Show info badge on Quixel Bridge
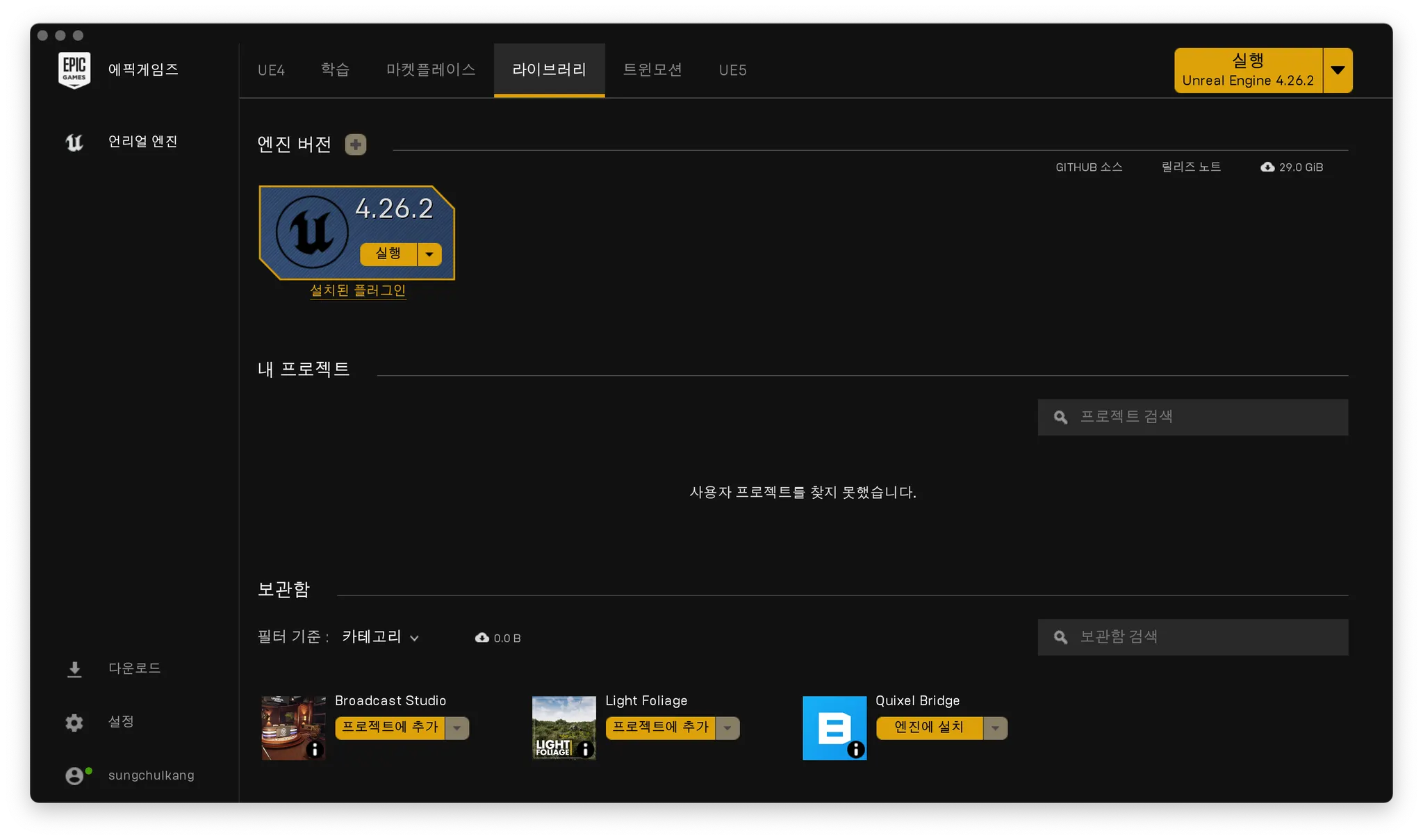The image size is (1423, 840). click(x=855, y=749)
